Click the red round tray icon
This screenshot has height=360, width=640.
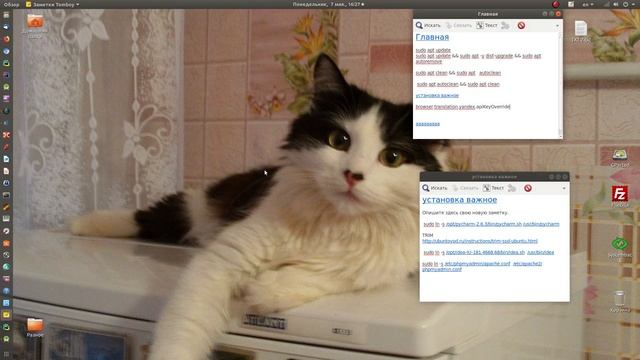click(x=556, y=4)
